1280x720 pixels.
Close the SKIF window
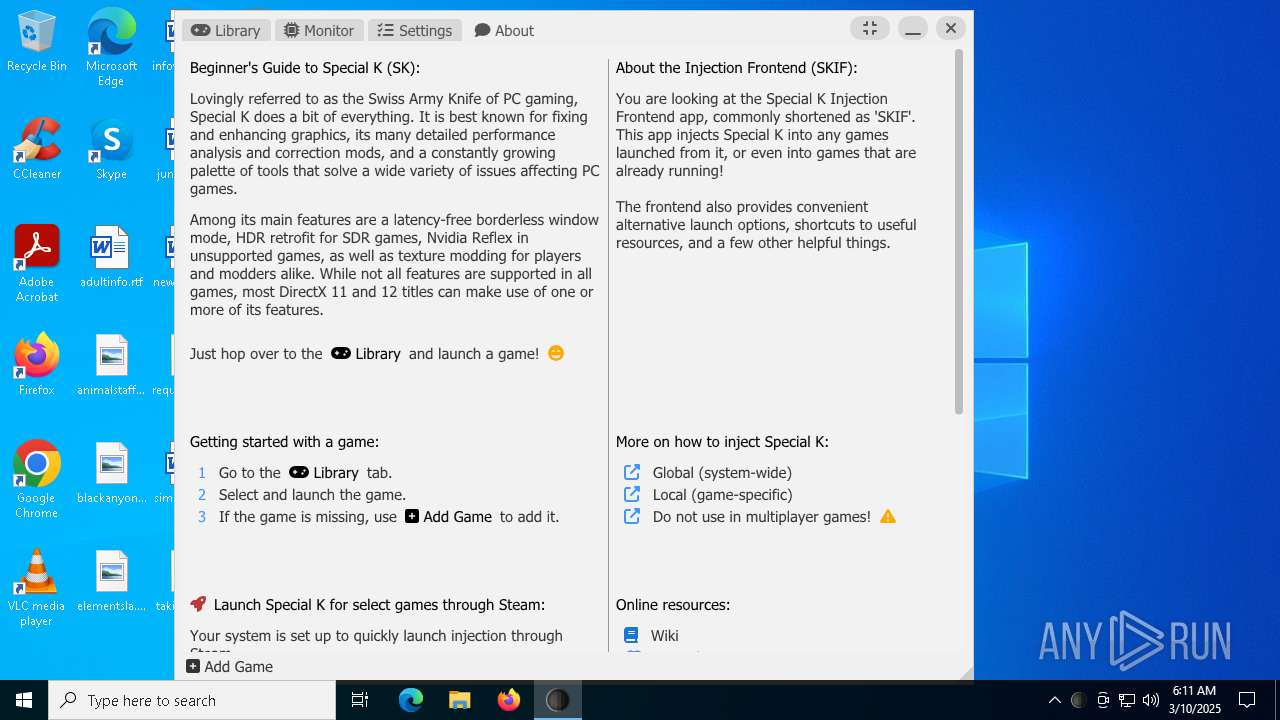(x=951, y=29)
